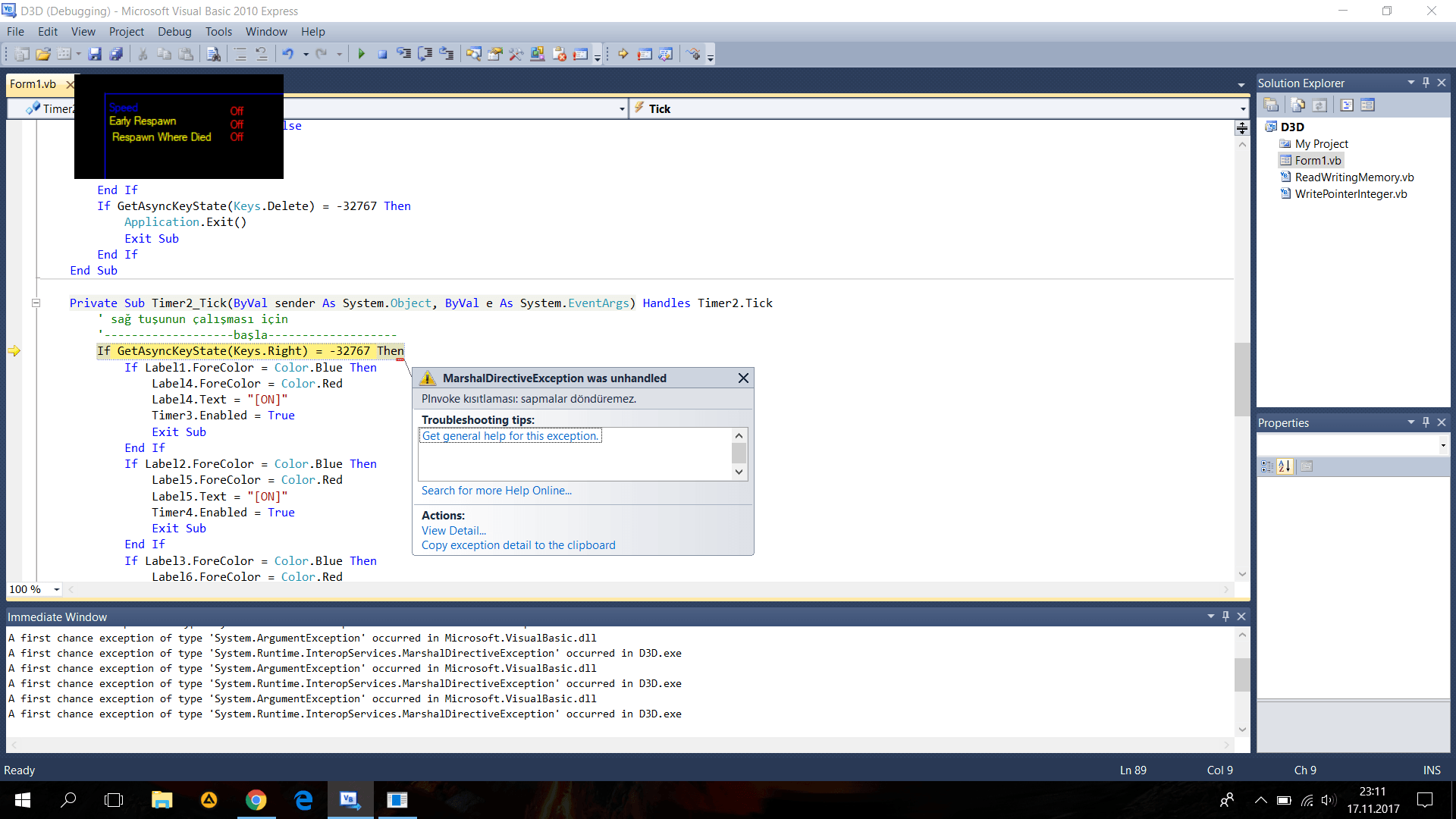Undo the last action with the blue arrow
The width and height of the screenshot is (1456, 819).
coord(288,54)
